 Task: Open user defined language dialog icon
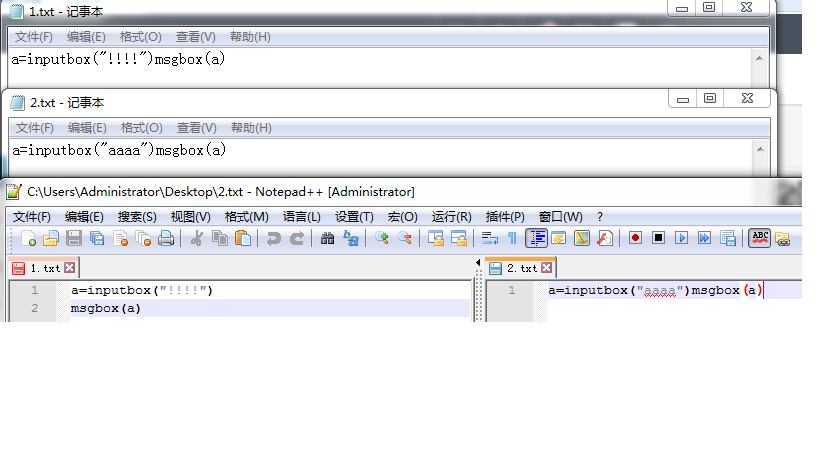[559, 239]
